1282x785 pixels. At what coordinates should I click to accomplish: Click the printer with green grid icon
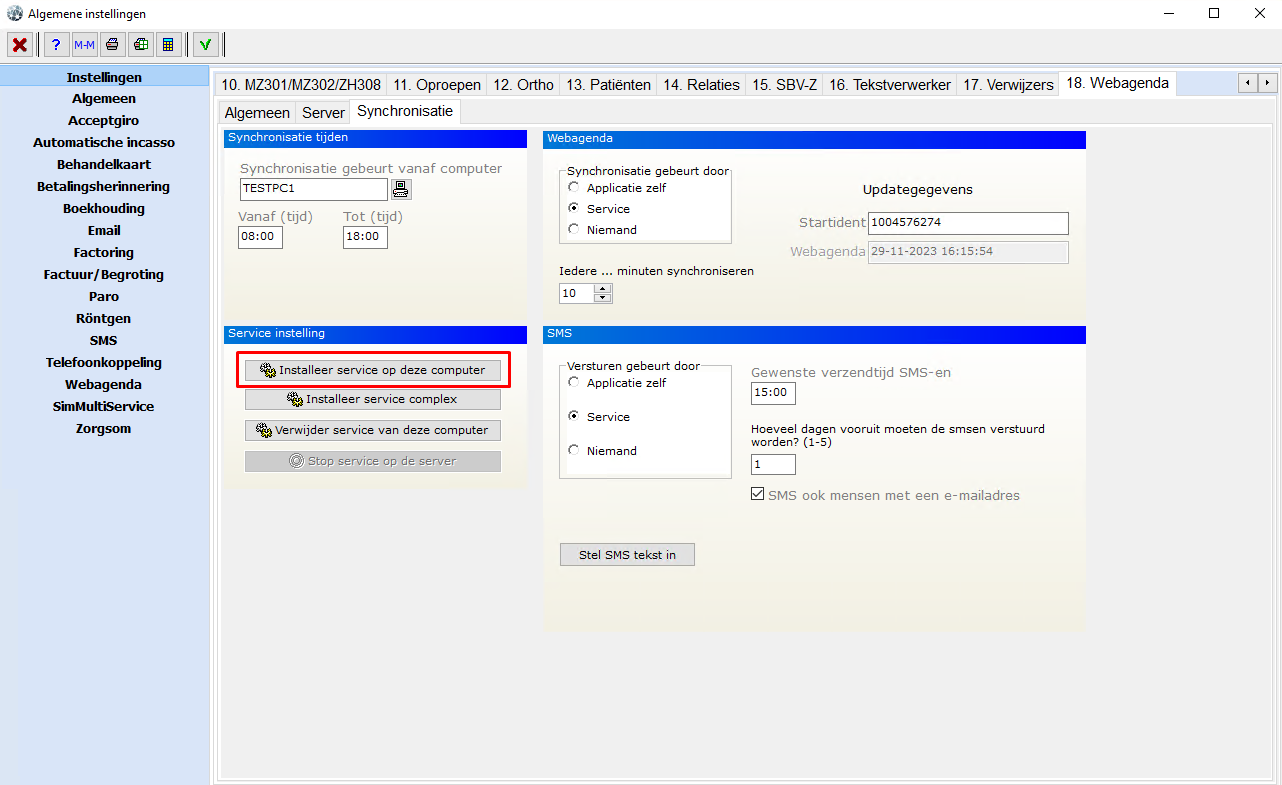[141, 44]
